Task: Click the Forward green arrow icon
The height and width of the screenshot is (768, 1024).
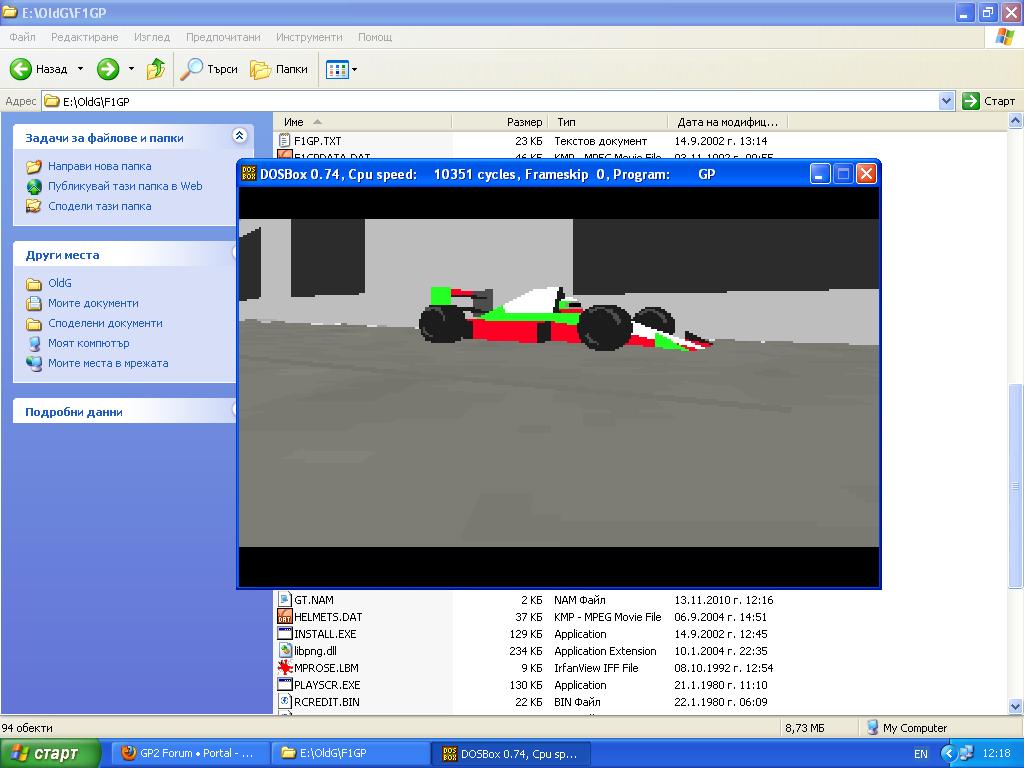Action: tap(108, 69)
